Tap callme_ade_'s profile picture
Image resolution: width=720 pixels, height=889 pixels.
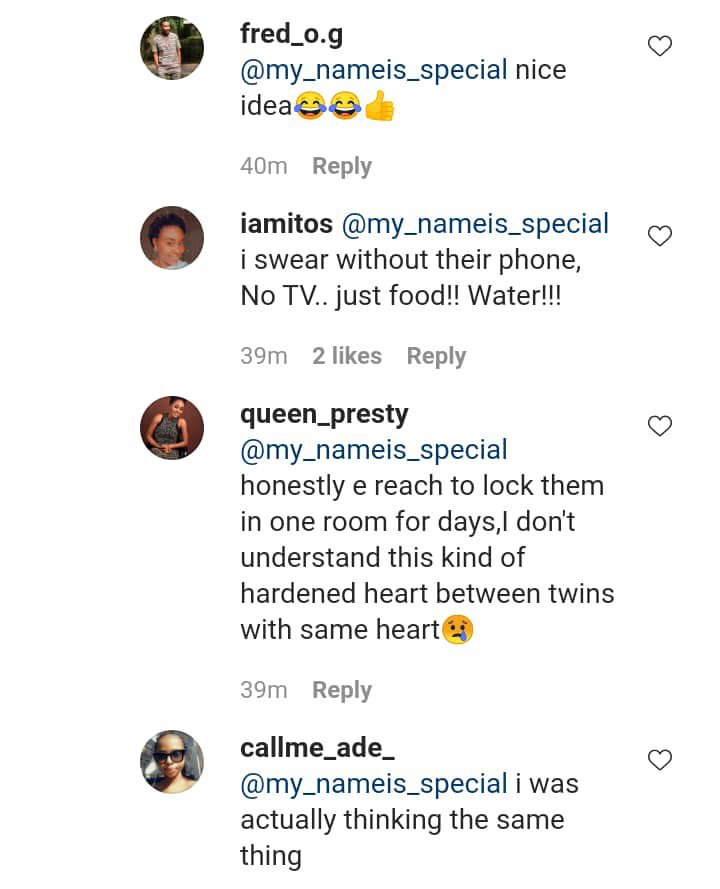click(172, 761)
